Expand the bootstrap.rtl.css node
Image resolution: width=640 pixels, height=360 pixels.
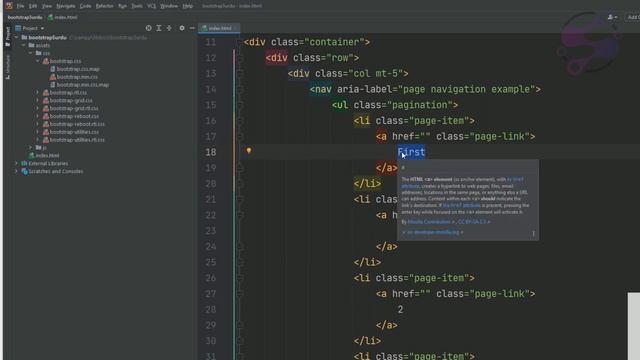click(38, 93)
